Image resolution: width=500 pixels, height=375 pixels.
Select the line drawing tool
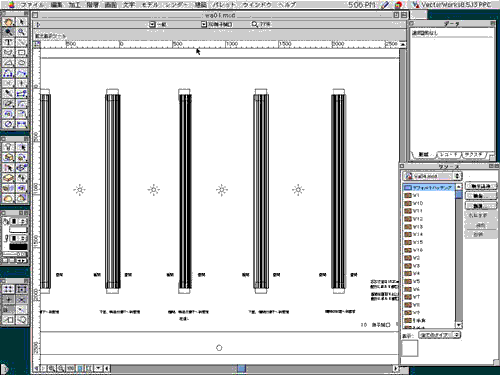(21, 42)
